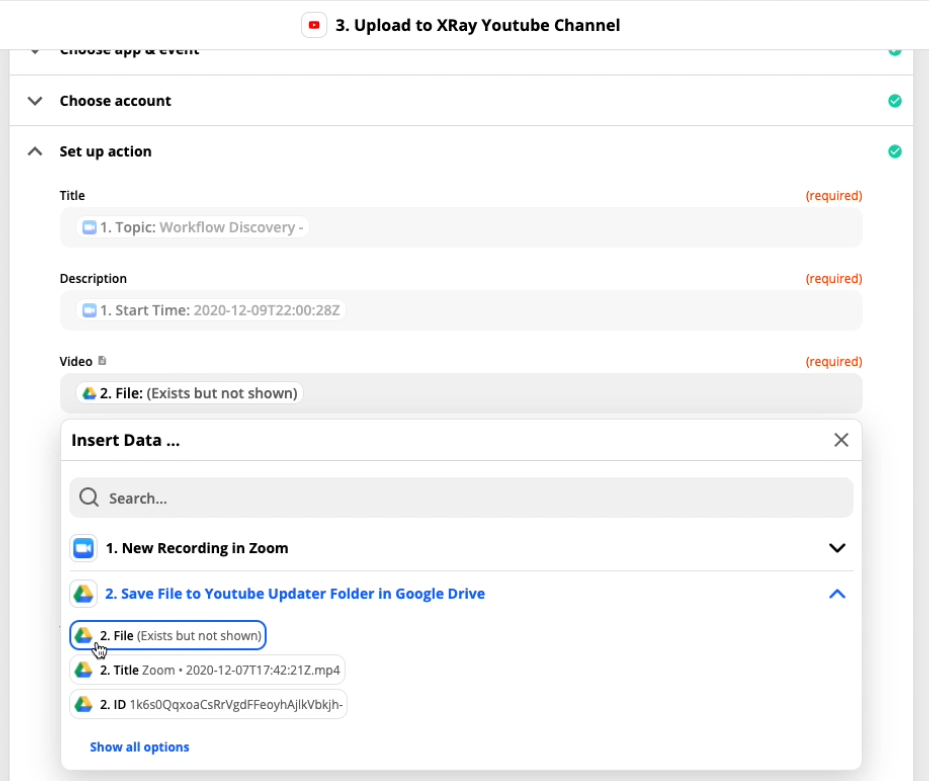Close the Insert Data panel

coord(841,440)
